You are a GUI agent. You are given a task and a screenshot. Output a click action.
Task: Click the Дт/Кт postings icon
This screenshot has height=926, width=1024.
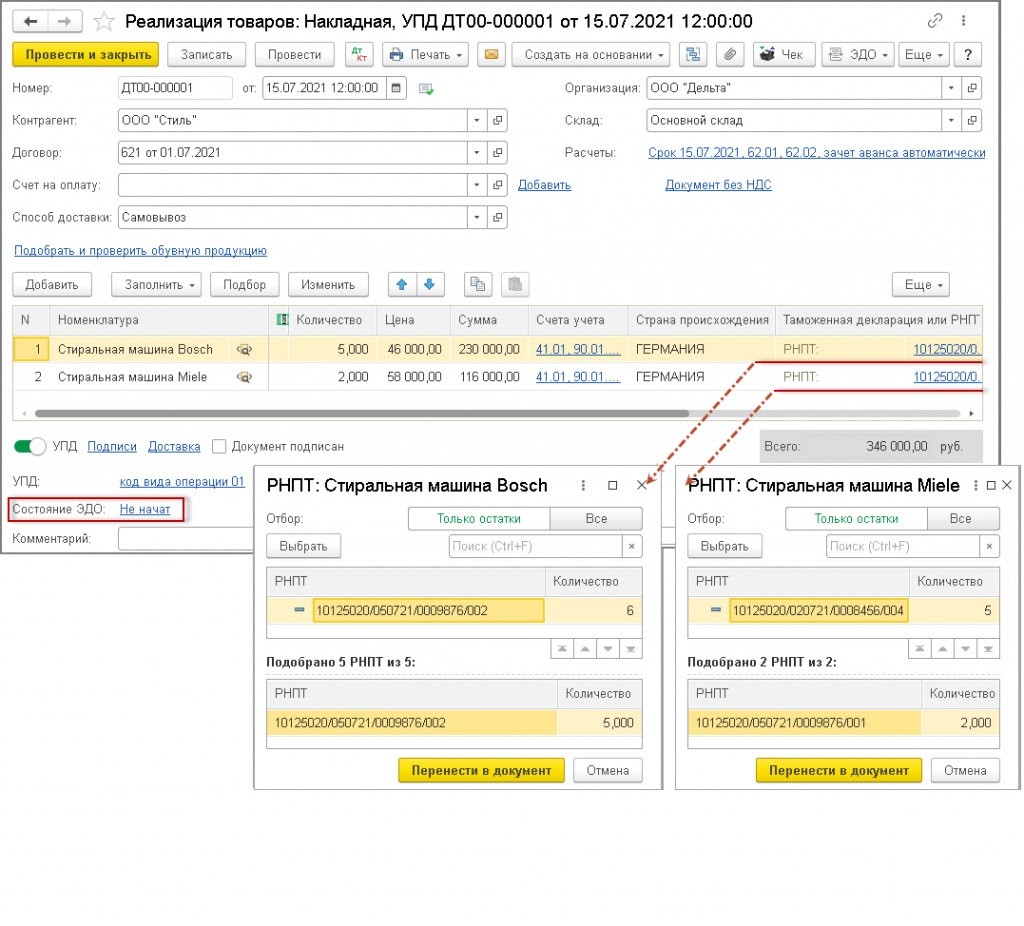tap(359, 55)
